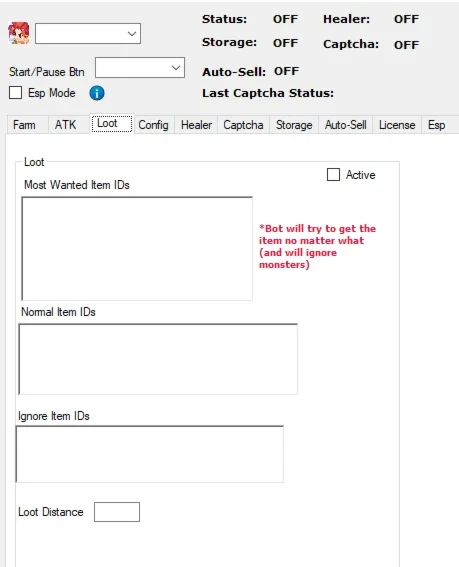459x567 pixels.
Task: Open the Captcha tab
Action: [x=243, y=125]
